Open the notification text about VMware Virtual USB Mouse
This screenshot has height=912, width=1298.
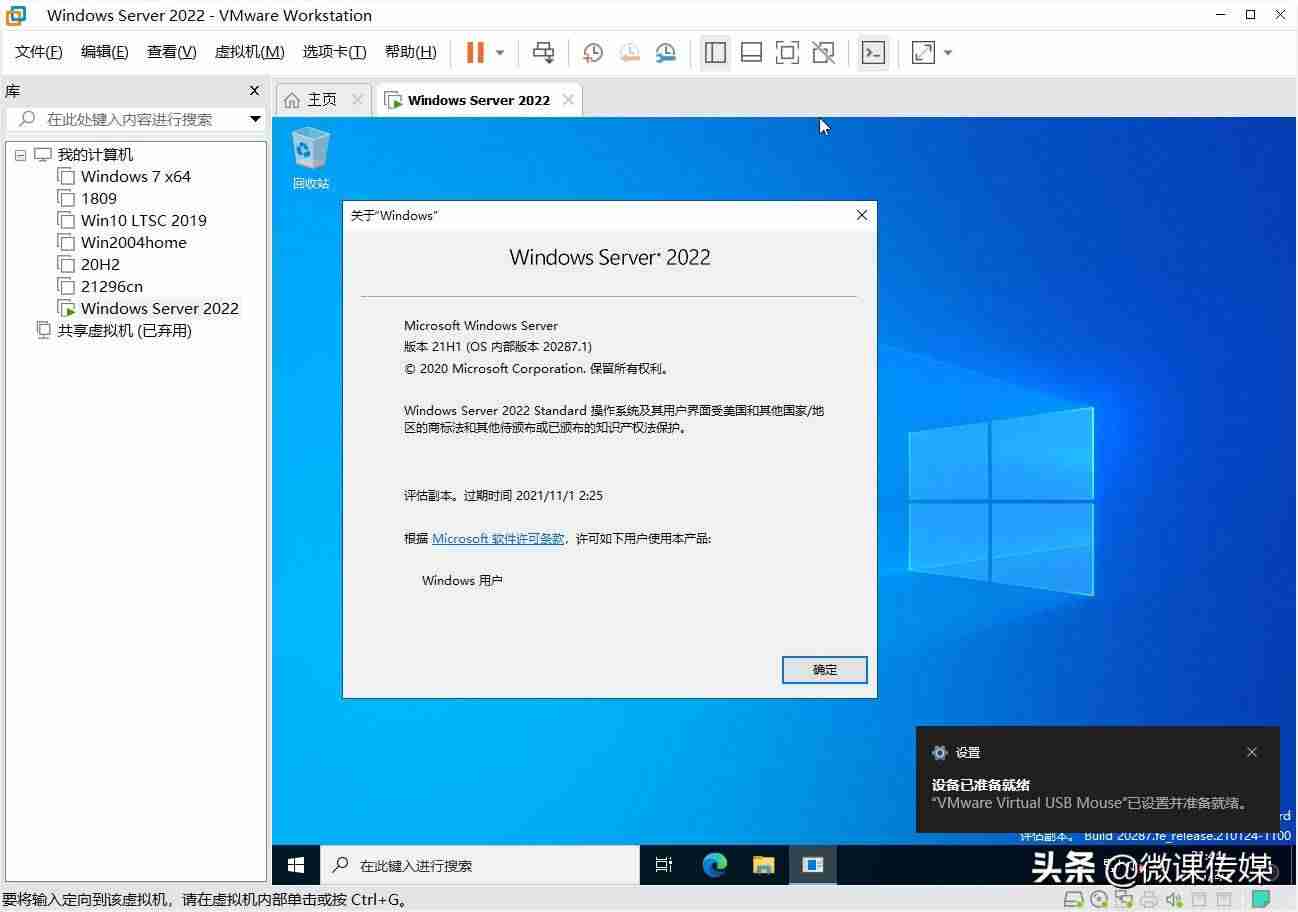click(x=1089, y=803)
